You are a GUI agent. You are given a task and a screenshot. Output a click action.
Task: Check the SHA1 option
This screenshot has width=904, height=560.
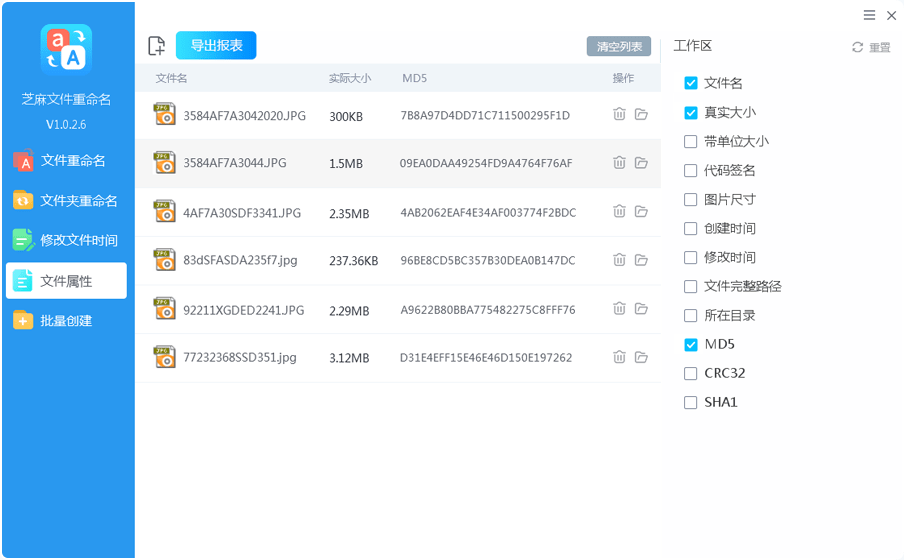tap(691, 403)
